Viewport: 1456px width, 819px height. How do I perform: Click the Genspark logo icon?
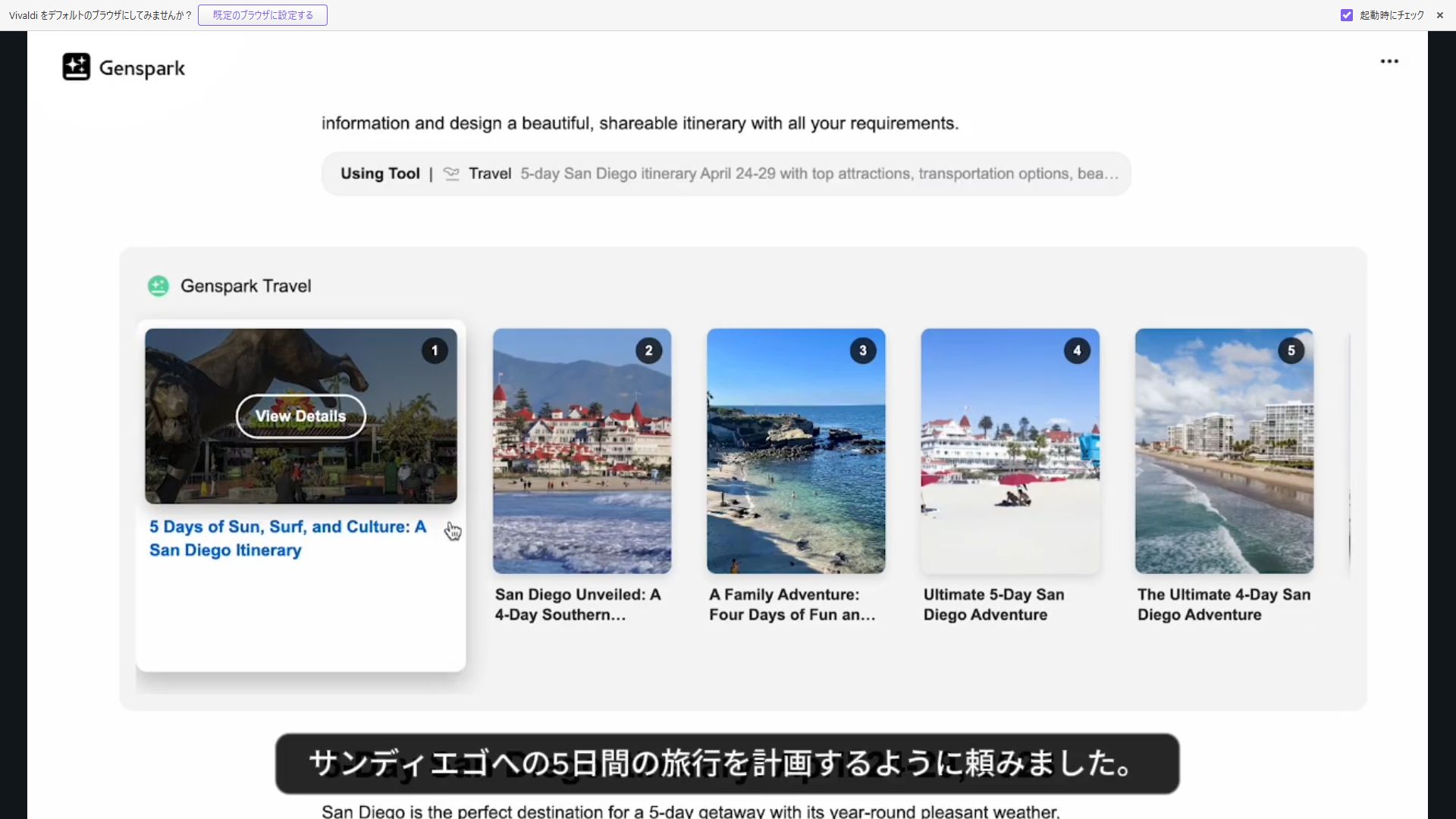(x=76, y=67)
